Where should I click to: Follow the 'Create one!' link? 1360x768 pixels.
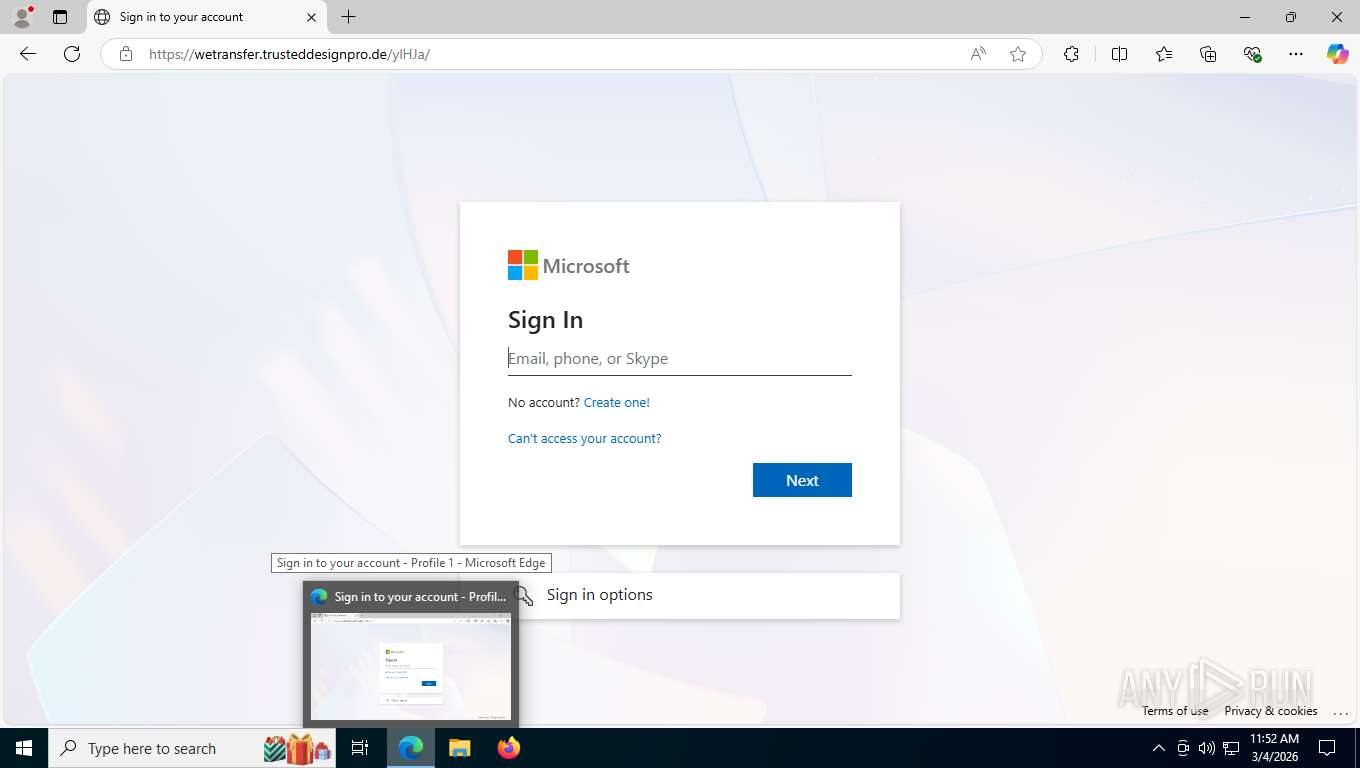pos(617,402)
